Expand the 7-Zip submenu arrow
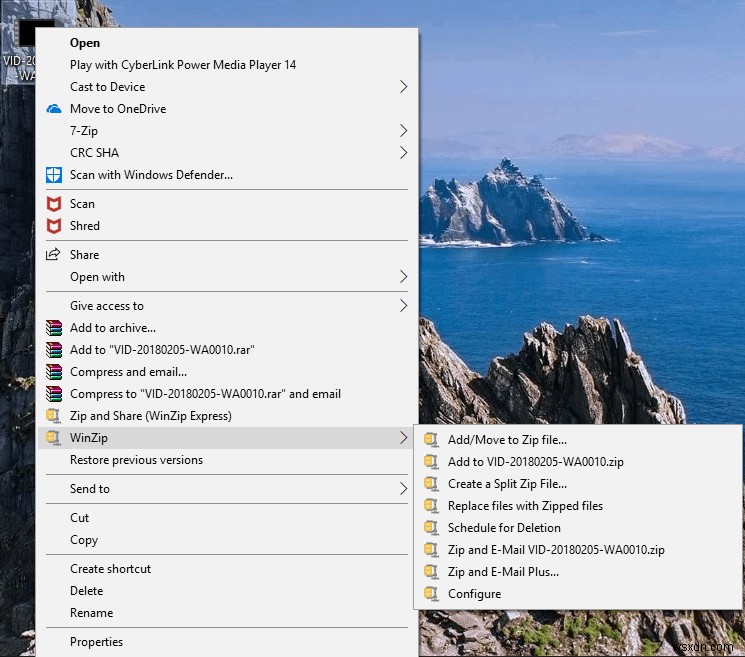 (x=403, y=131)
